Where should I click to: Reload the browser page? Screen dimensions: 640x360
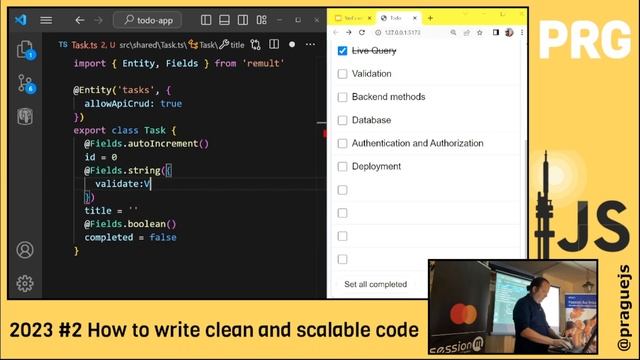pos(362,32)
